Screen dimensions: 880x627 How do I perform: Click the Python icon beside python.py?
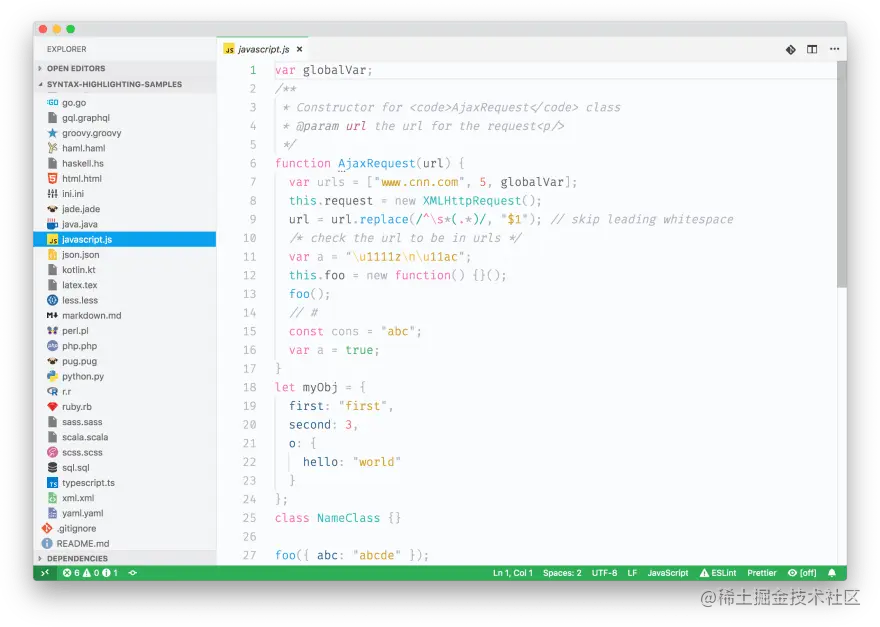click(52, 376)
